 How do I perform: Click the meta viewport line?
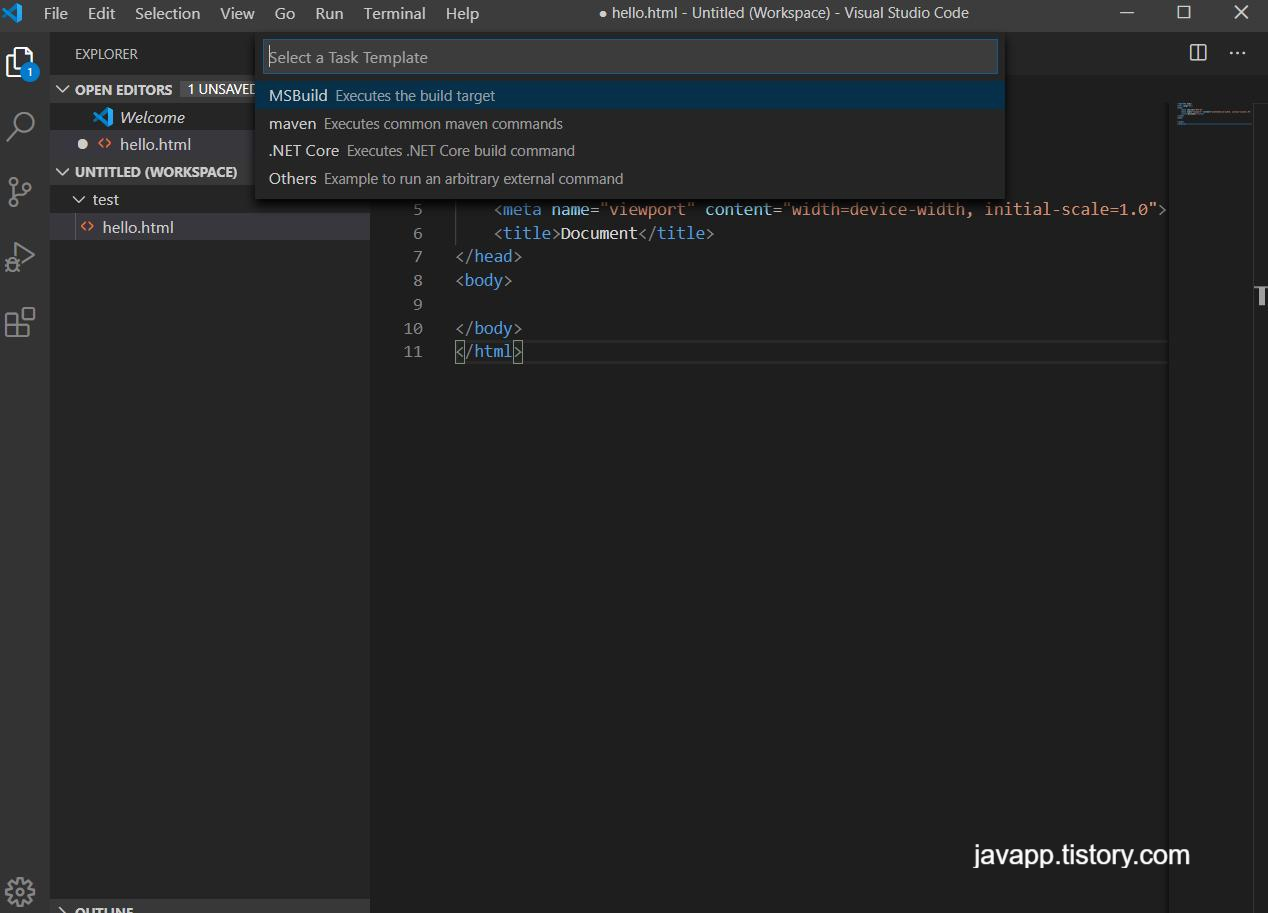click(x=830, y=210)
